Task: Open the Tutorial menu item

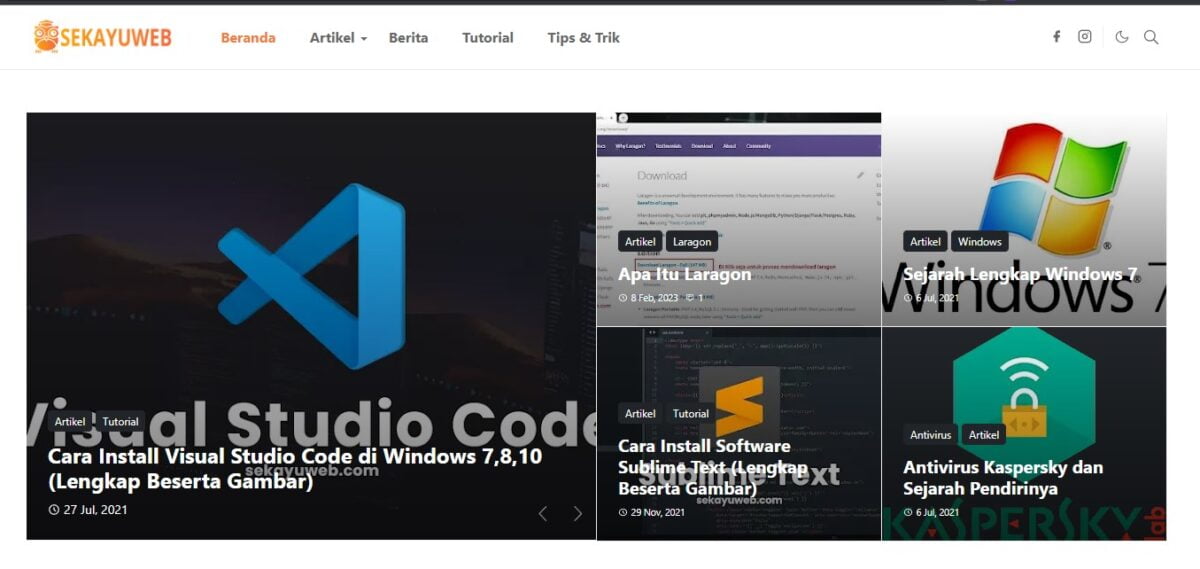Action: 488,38
